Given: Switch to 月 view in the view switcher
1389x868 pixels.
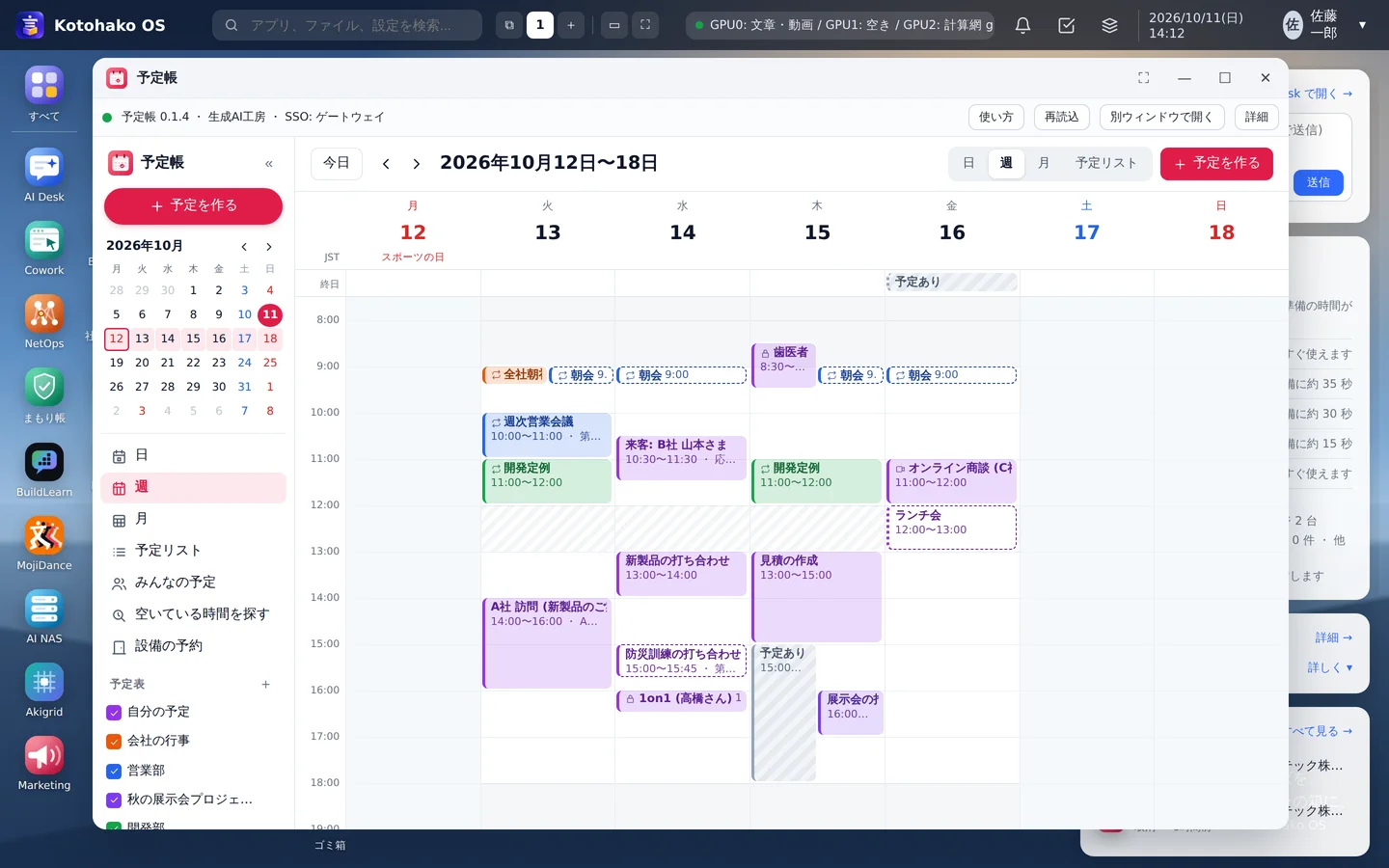Looking at the screenshot, I should [1044, 164].
